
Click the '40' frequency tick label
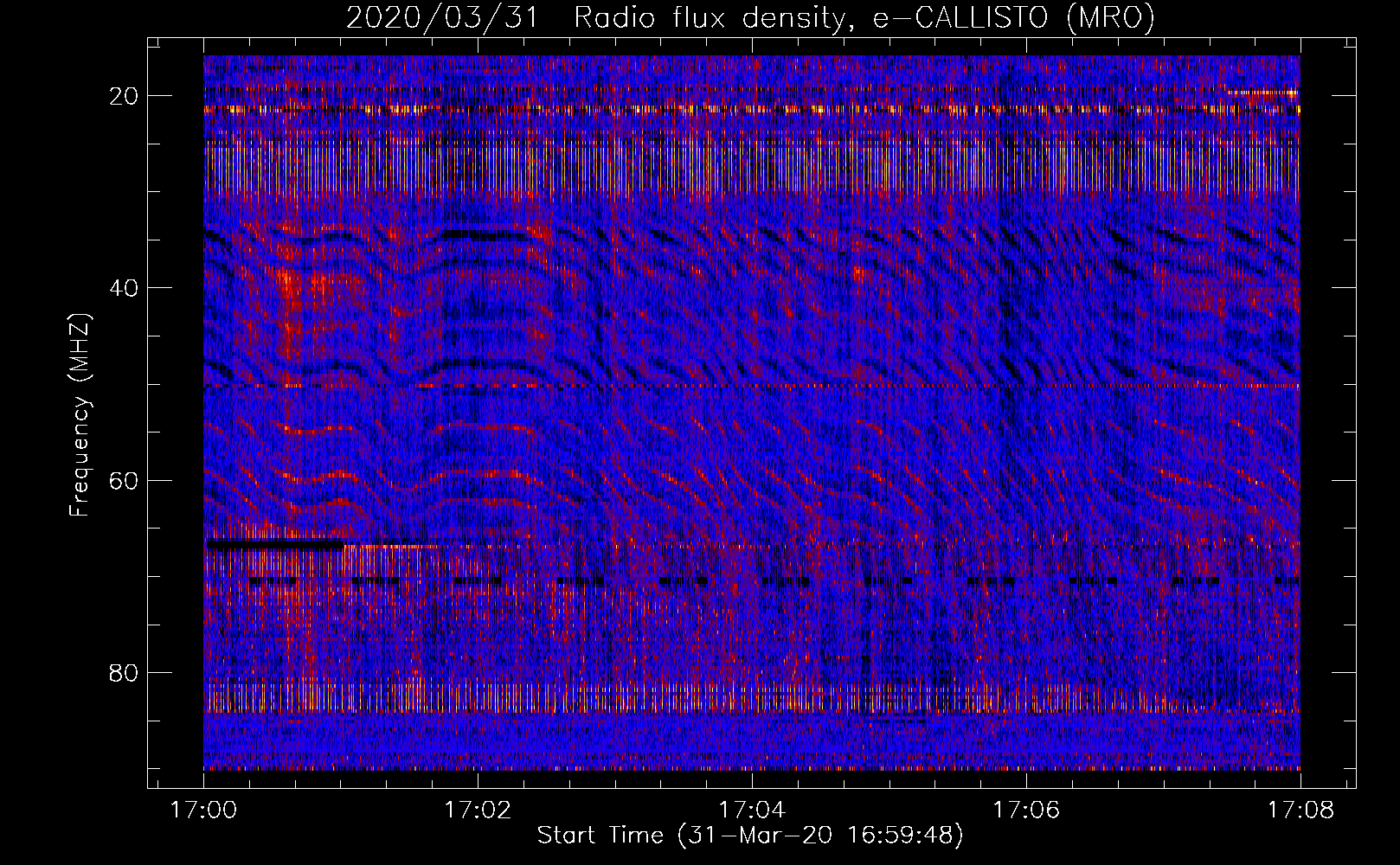[125, 288]
